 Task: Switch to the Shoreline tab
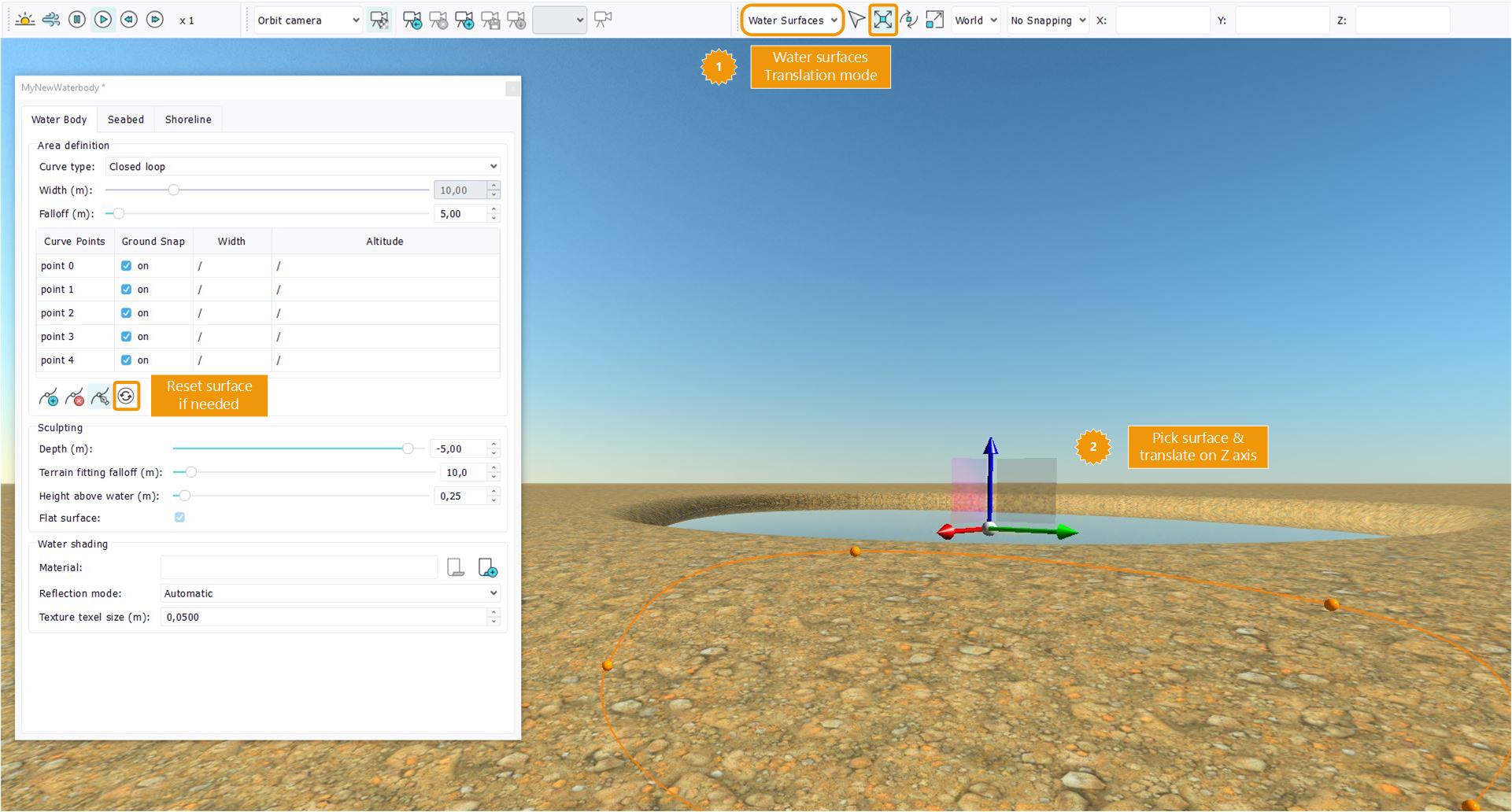[x=188, y=120]
